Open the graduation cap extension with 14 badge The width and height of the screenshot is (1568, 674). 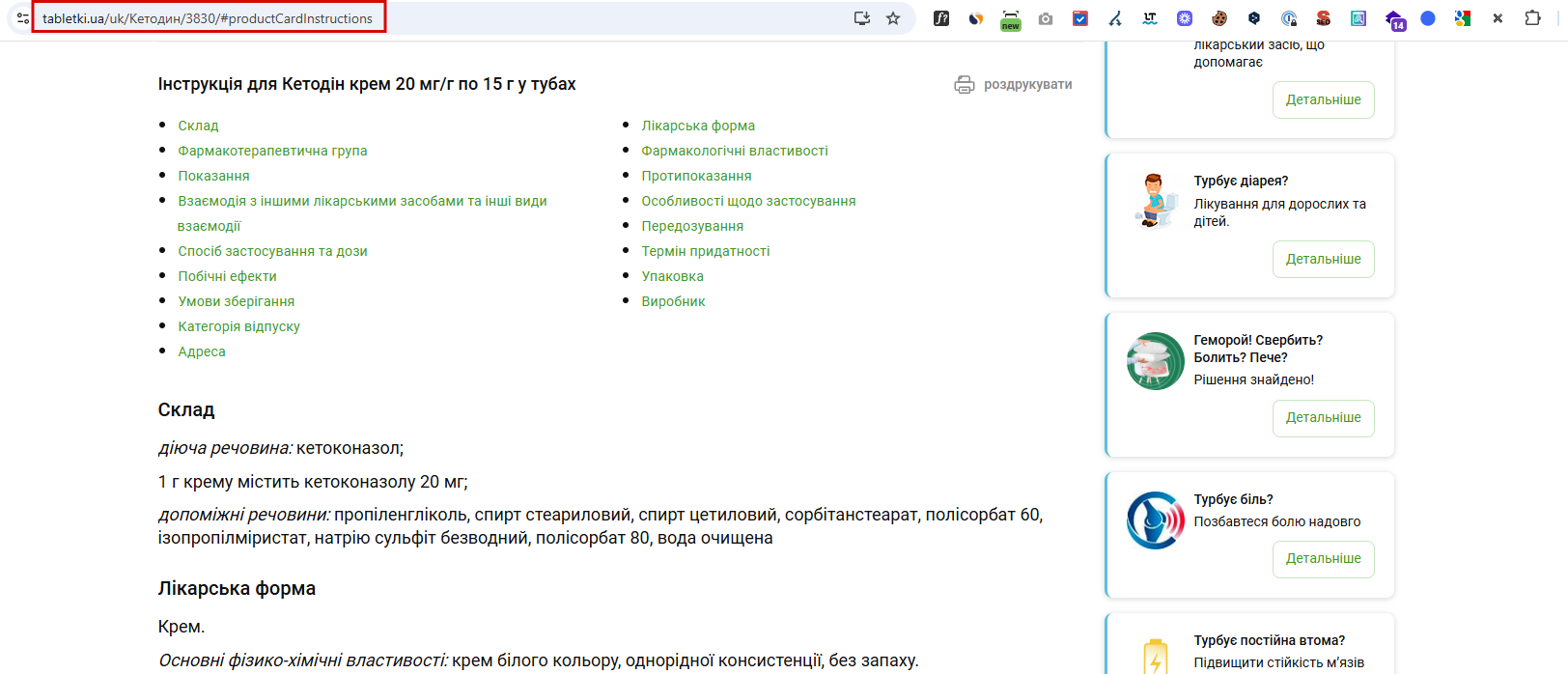click(1394, 19)
